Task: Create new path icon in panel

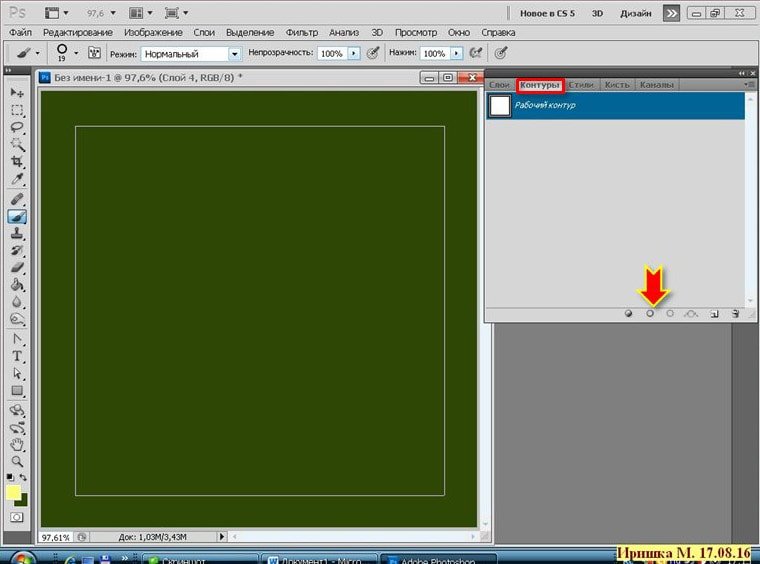Action: 714,313
